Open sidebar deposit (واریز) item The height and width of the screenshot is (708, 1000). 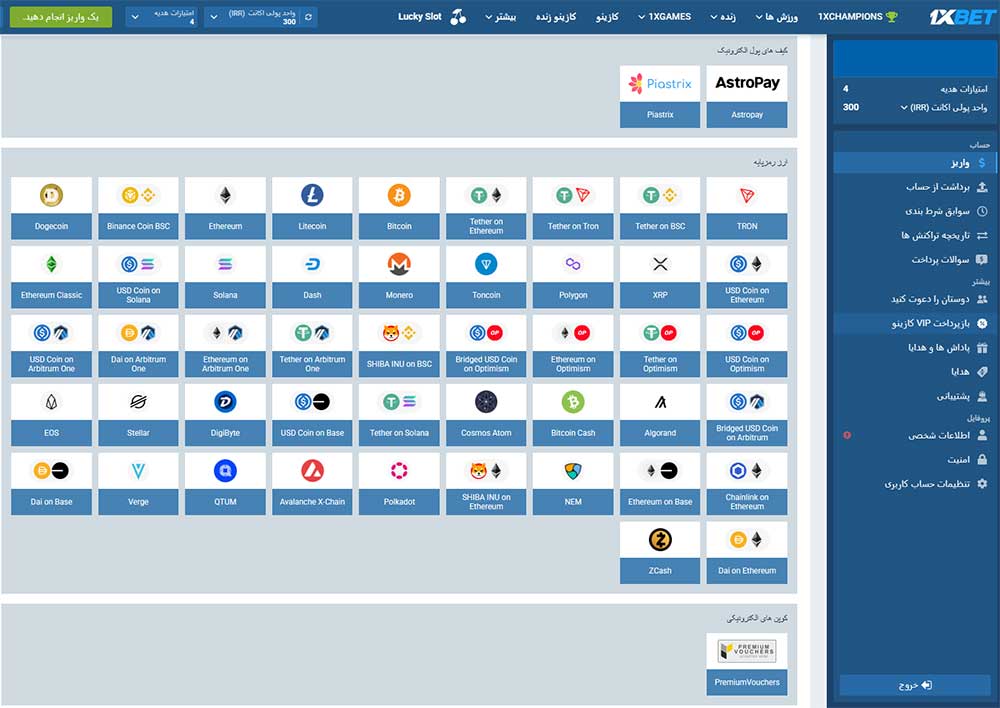pos(913,163)
